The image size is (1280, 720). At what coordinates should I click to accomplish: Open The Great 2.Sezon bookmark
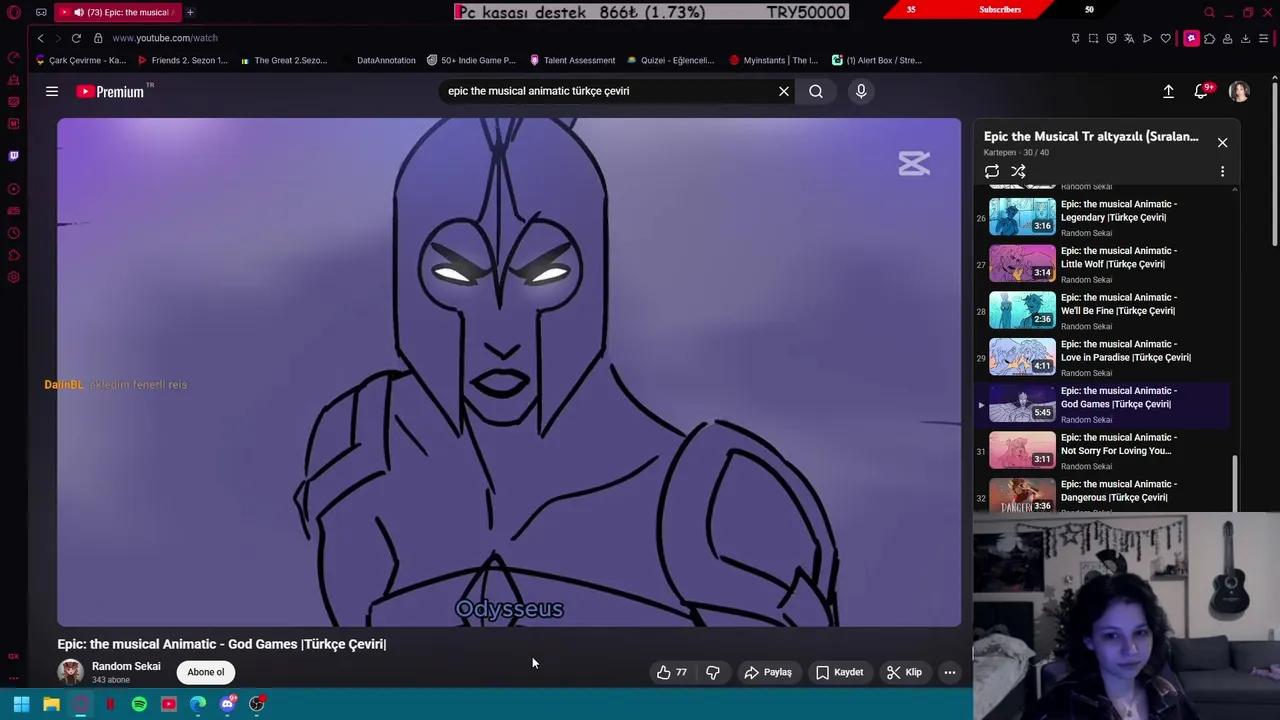(283, 60)
